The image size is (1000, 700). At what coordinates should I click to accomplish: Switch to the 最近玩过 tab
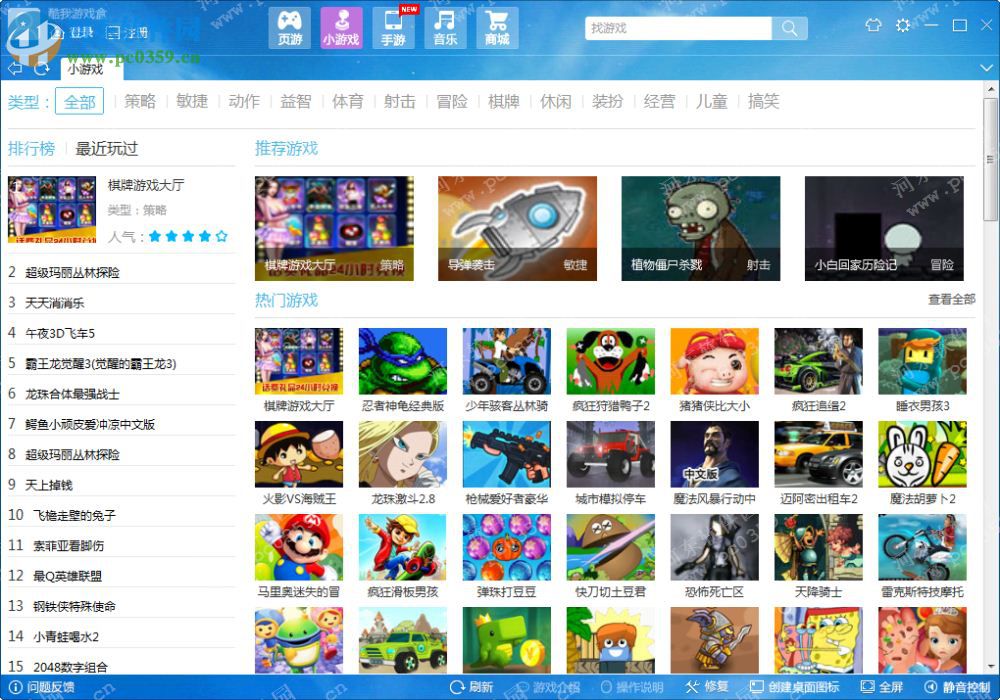coord(107,149)
